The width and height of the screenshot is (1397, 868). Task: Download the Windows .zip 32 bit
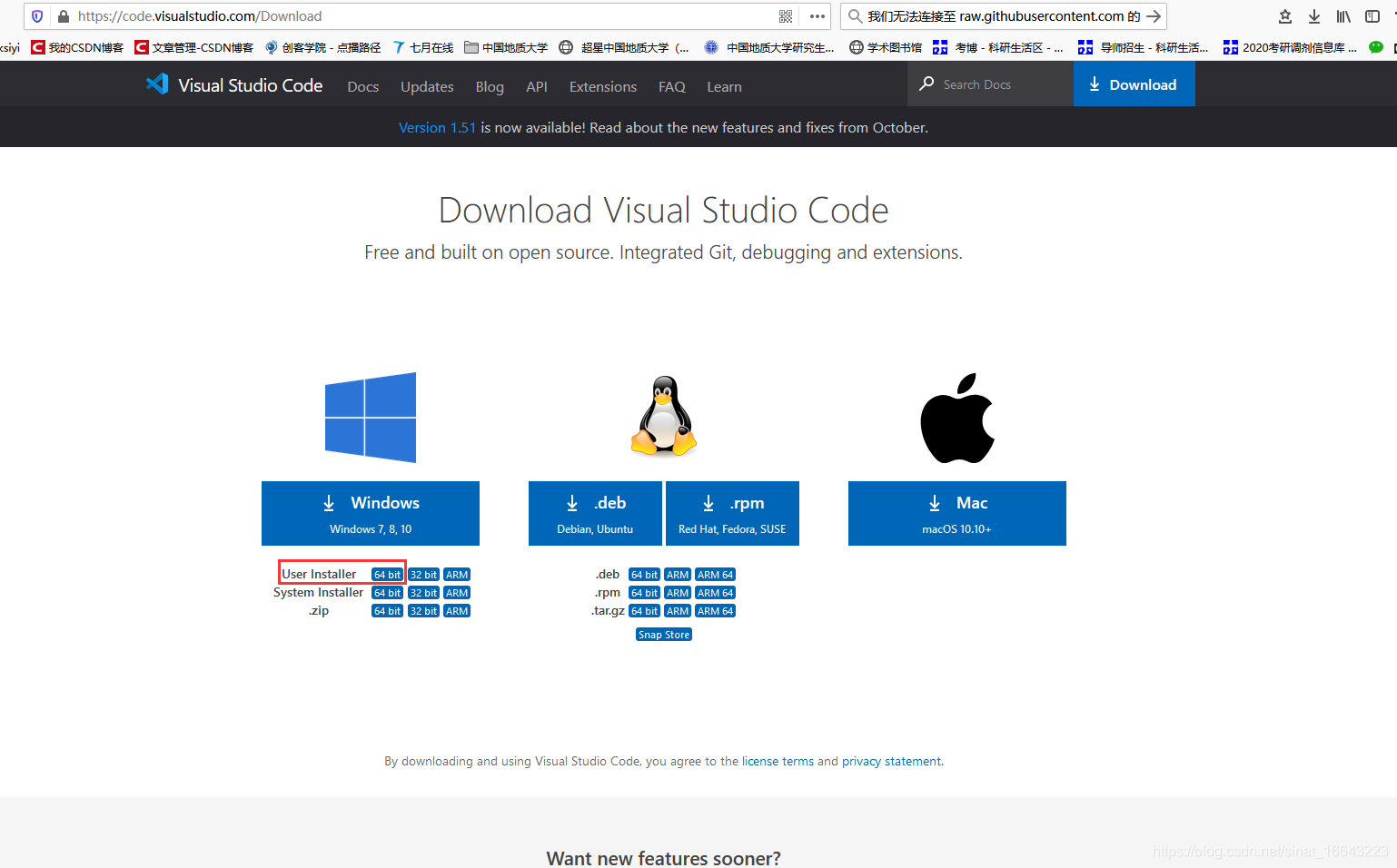[423, 611]
